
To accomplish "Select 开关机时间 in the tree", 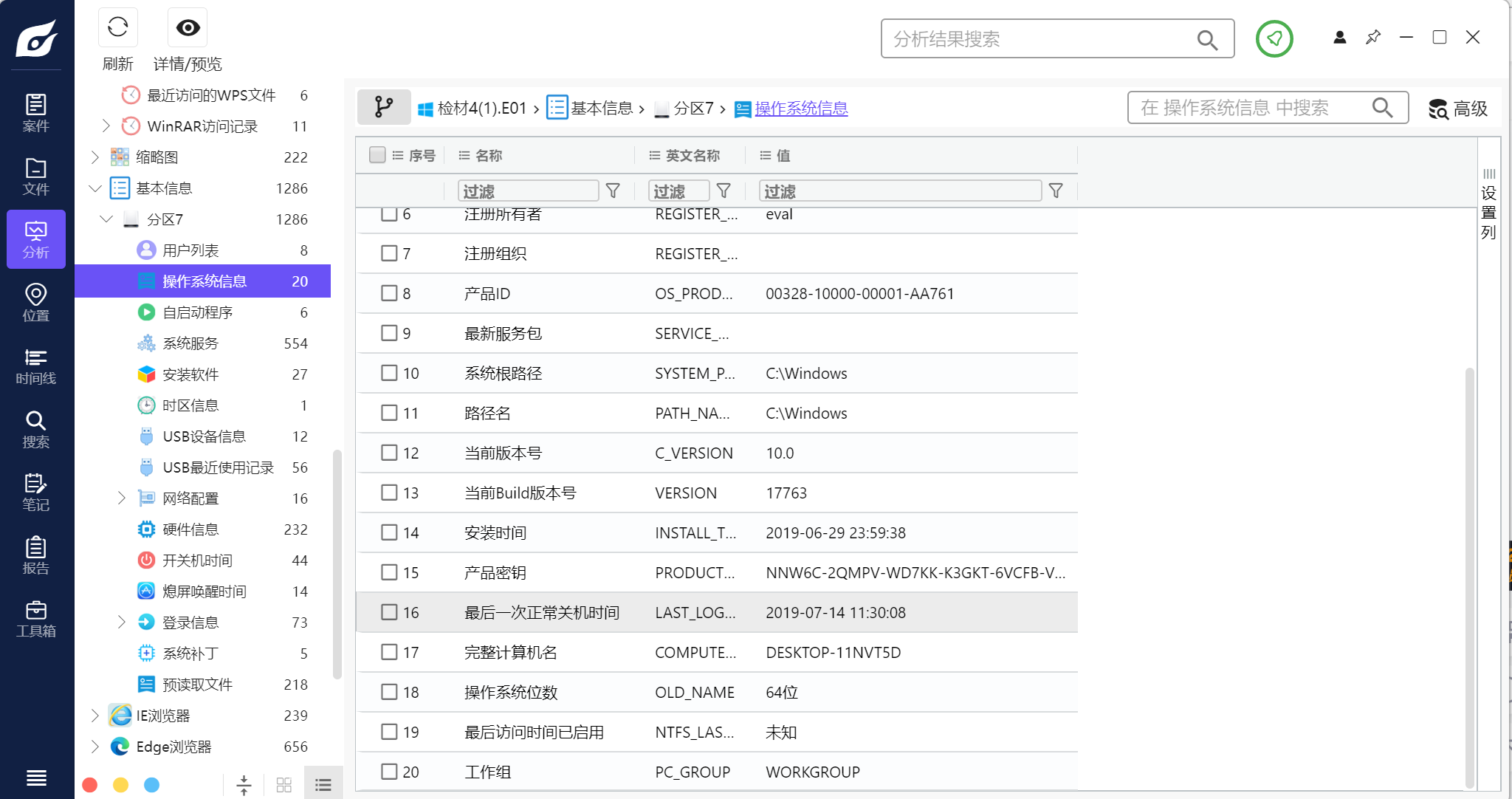I will click(x=203, y=560).
